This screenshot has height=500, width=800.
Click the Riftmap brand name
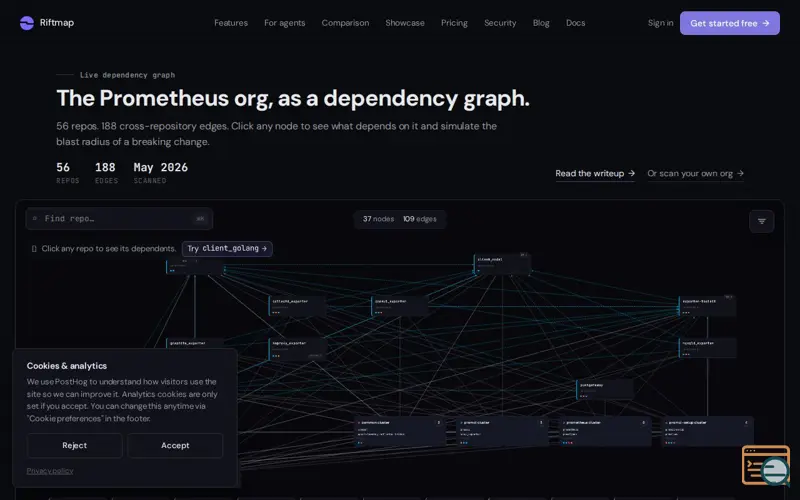(57, 23)
